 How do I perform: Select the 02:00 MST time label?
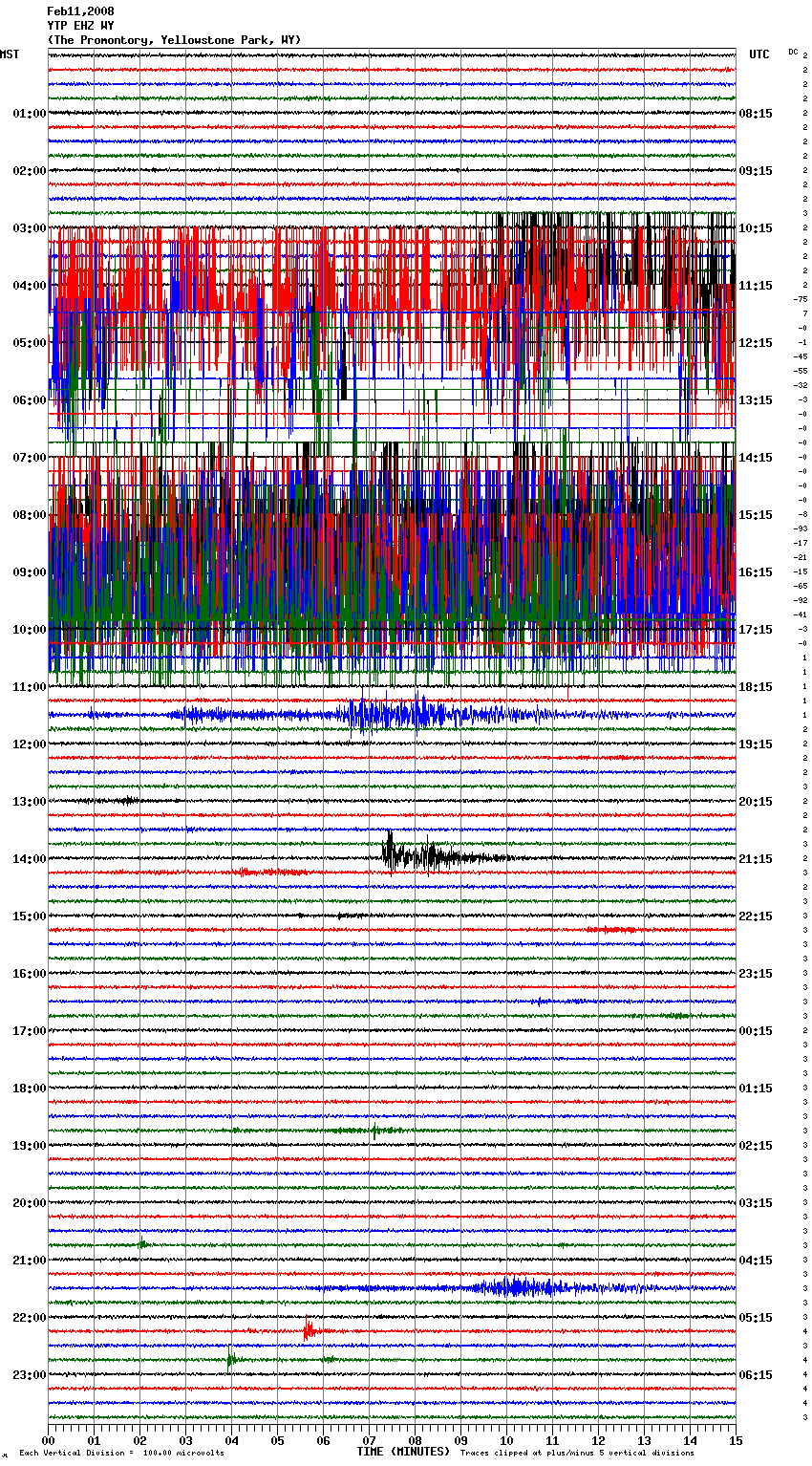coord(30,171)
